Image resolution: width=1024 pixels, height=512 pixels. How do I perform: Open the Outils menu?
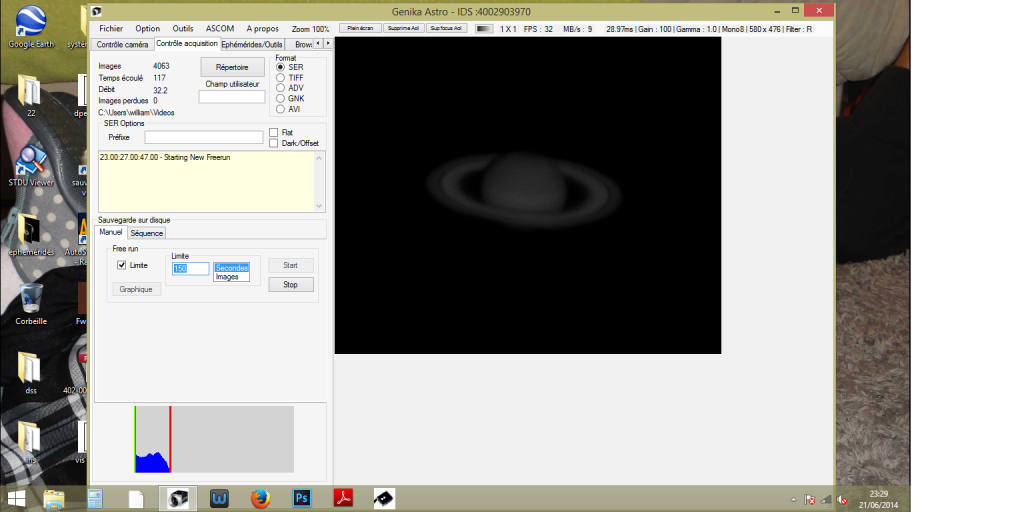pos(183,29)
